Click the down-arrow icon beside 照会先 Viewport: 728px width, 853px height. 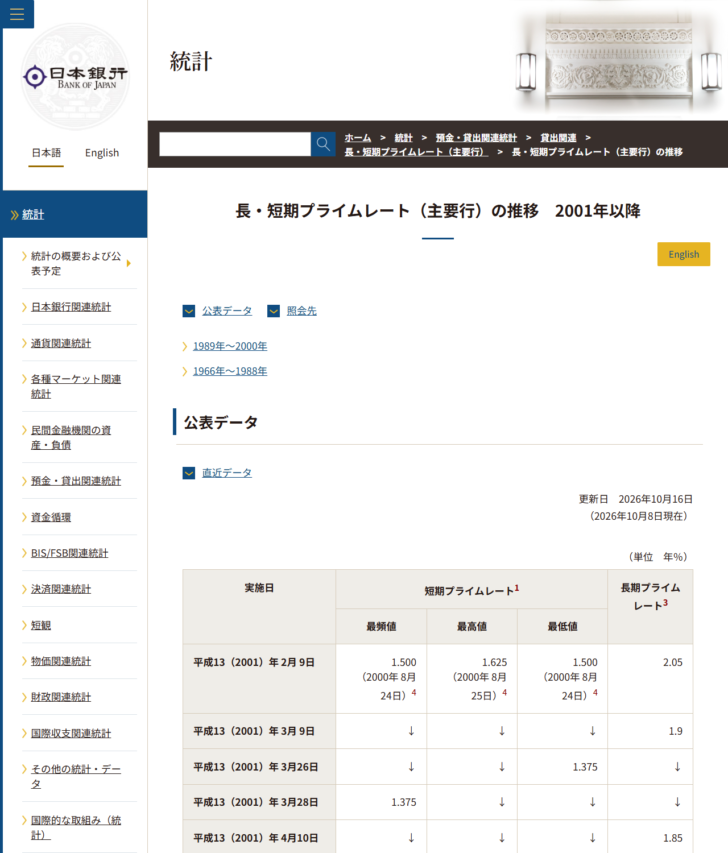[x=274, y=311]
